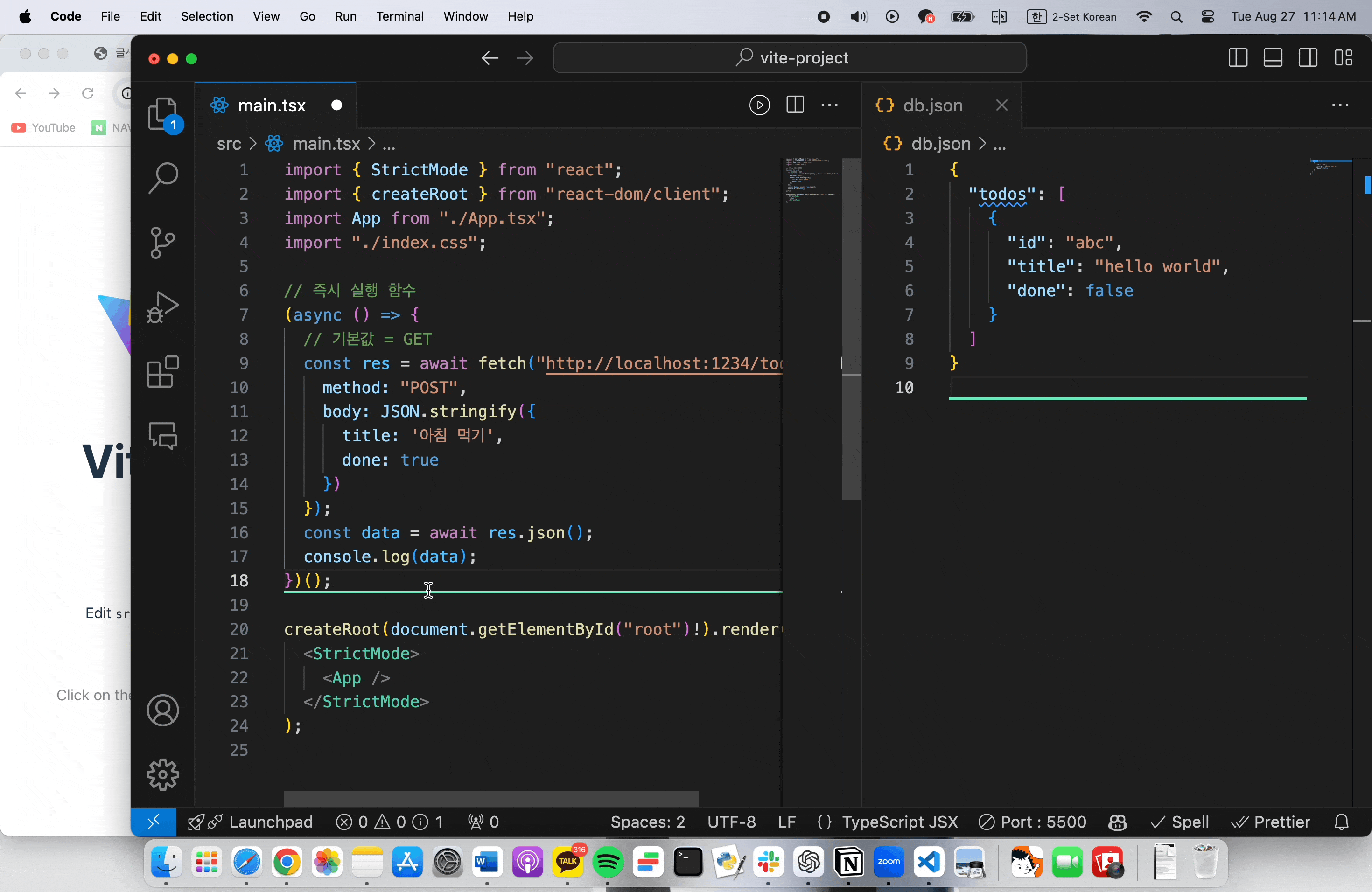Open Run and Debug view

pos(163,307)
